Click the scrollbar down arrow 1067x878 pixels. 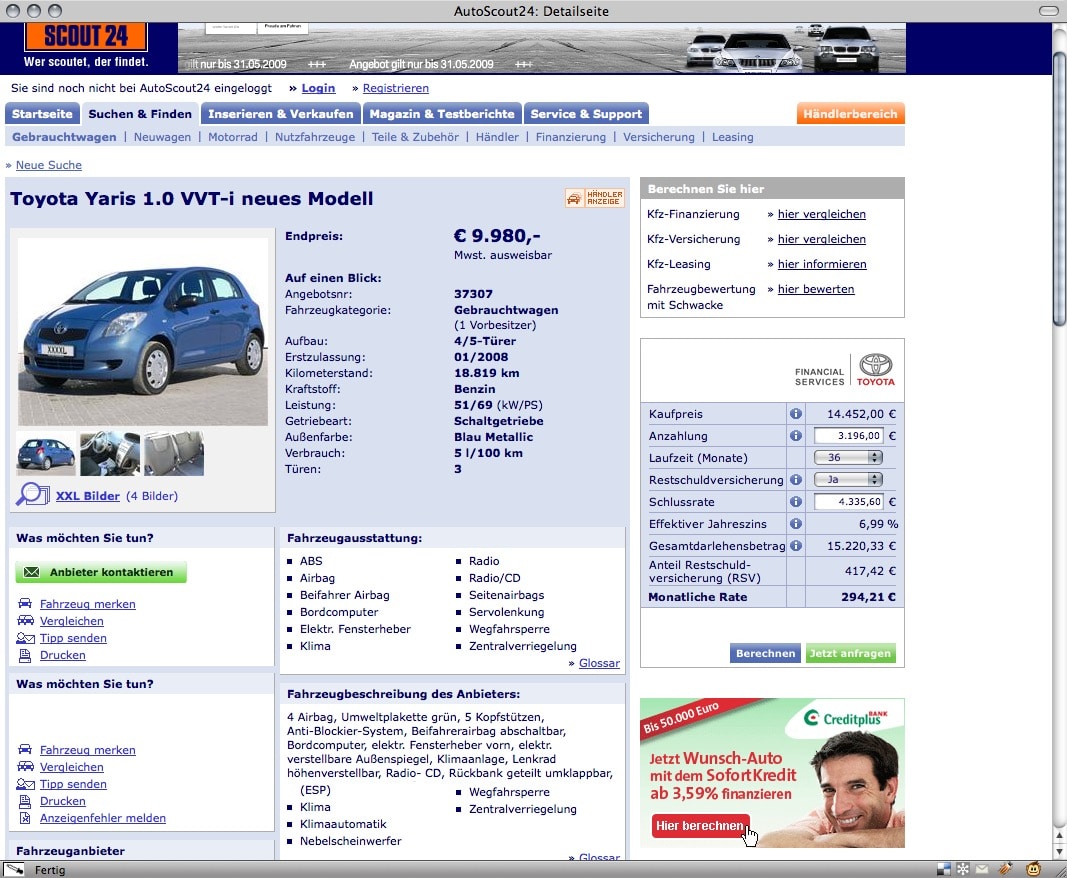[x=1059, y=852]
